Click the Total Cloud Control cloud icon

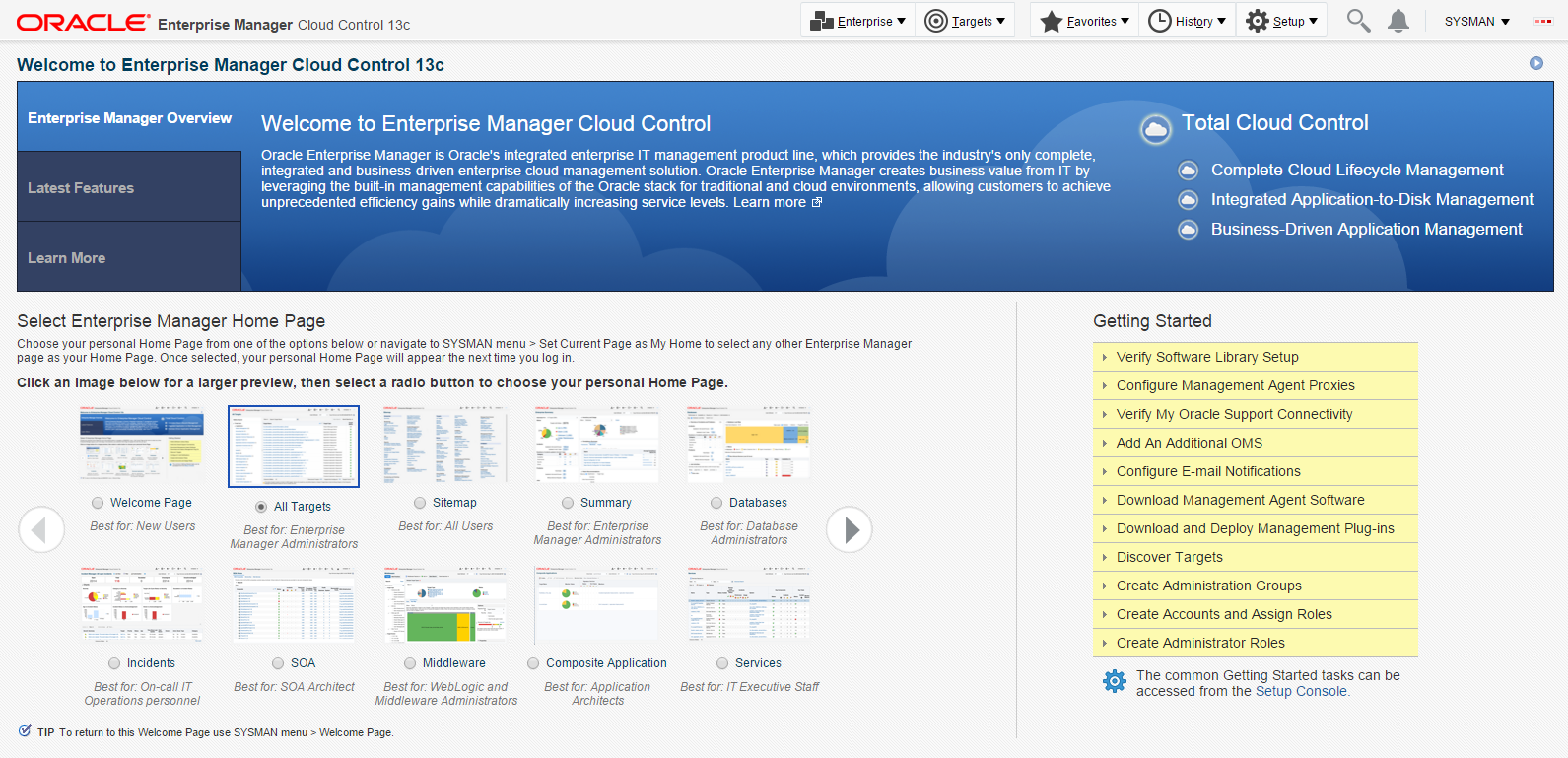pos(1155,129)
